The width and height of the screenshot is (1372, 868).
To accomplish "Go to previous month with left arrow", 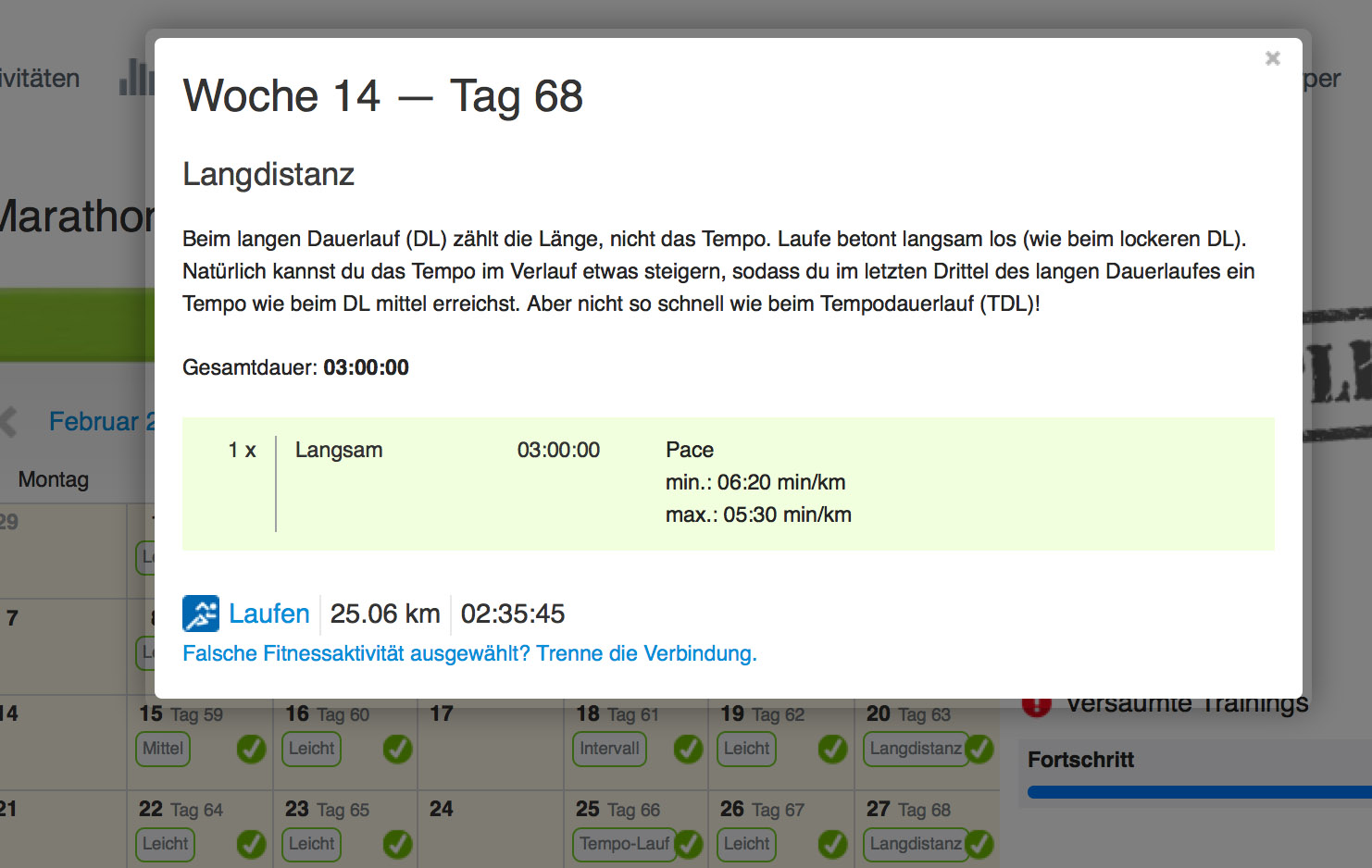I will coord(9,422).
